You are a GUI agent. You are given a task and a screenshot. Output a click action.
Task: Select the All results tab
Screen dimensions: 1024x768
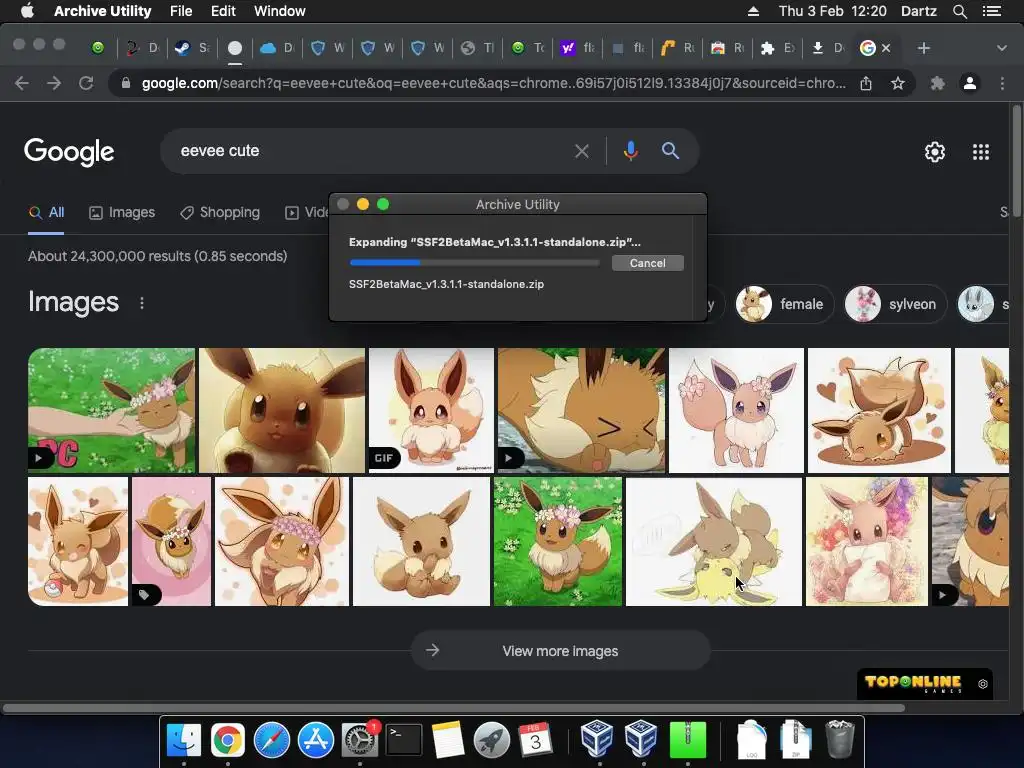(46, 212)
